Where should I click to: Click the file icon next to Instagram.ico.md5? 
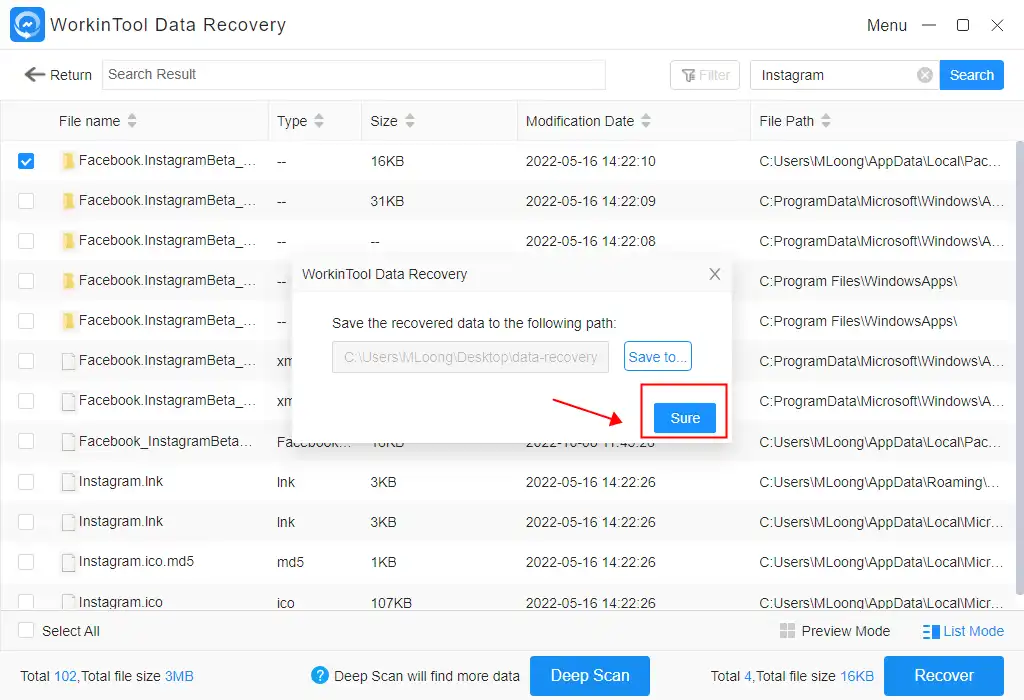(68, 562)
